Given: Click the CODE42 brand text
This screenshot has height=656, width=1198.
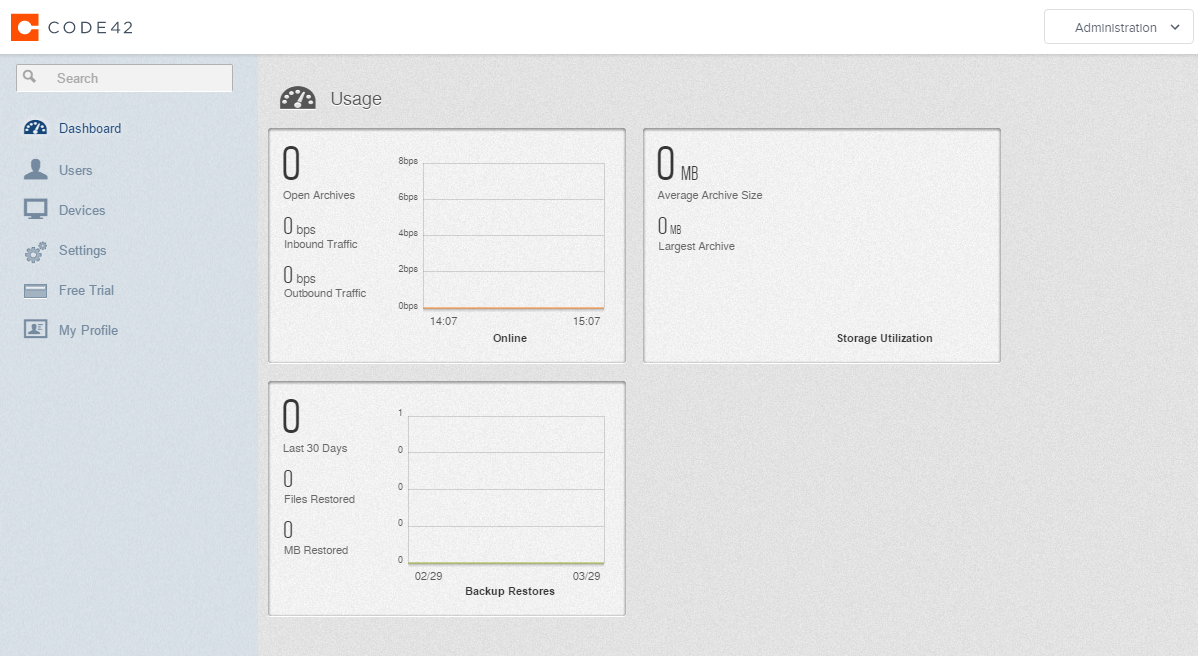Looking at the screenshot, I should pos(91,27).
